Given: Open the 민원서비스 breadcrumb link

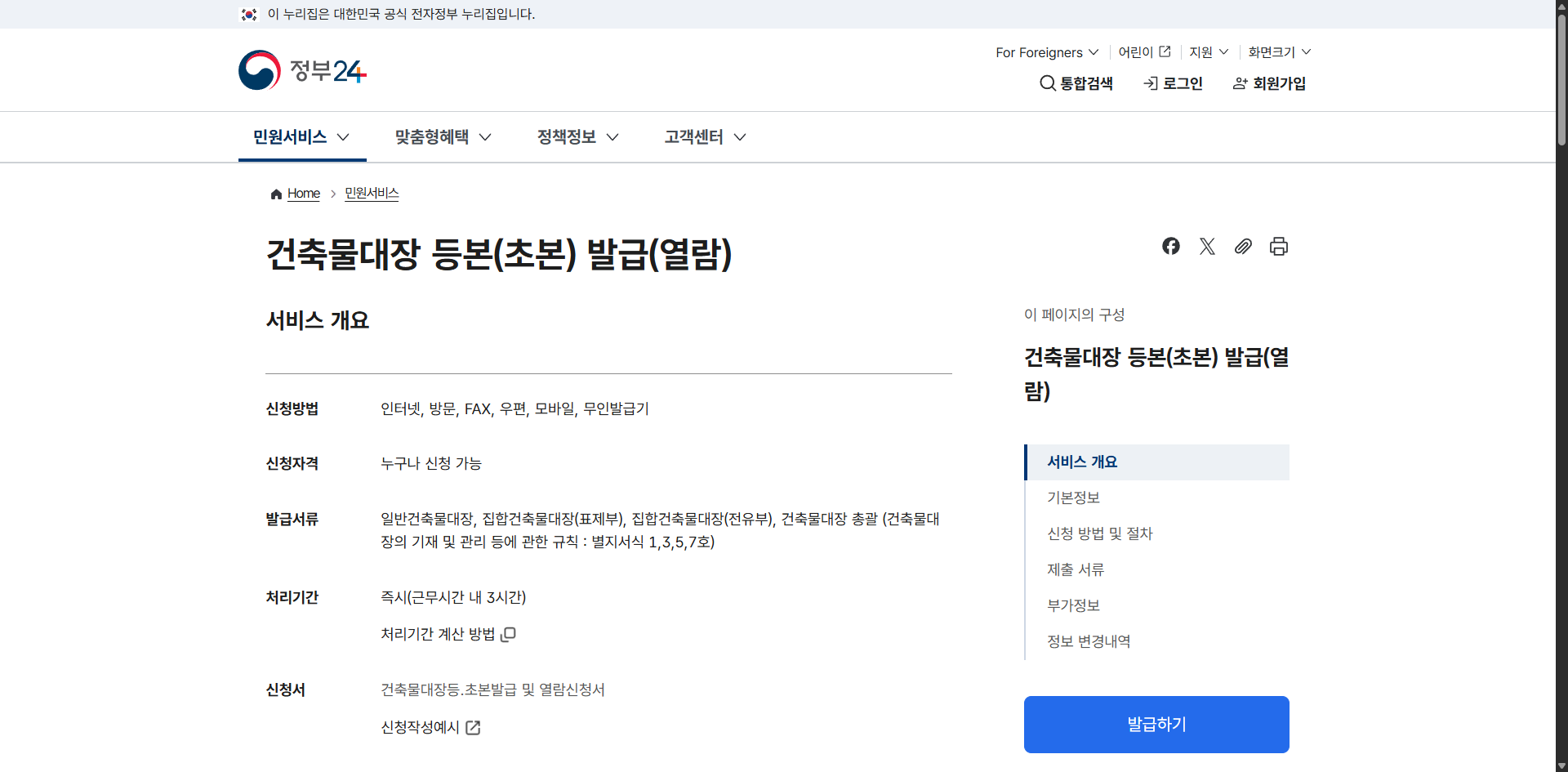Looking at the screenshot, I should pos(371,194).
